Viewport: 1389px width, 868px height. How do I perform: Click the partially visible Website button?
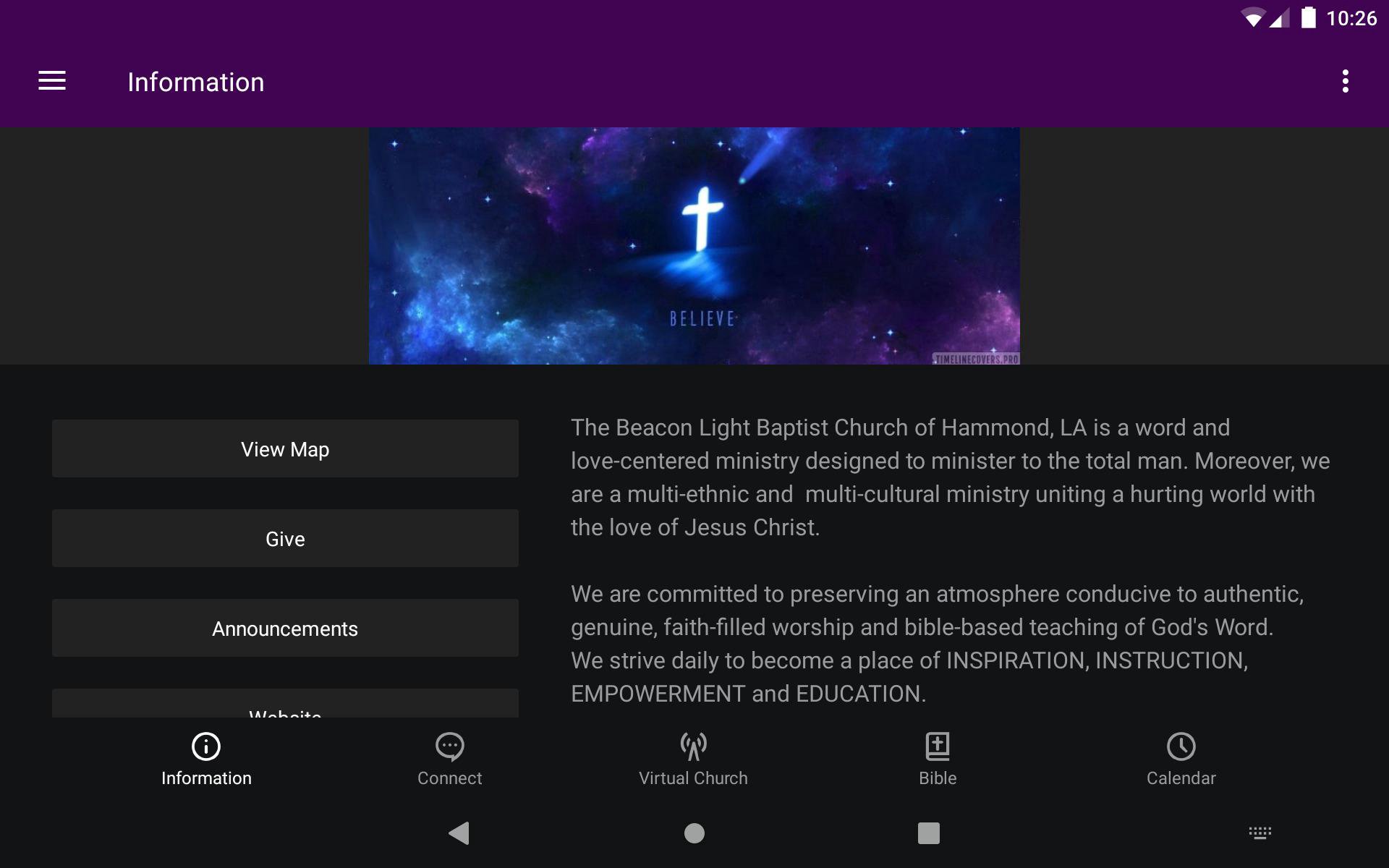[x=285, y=705]
